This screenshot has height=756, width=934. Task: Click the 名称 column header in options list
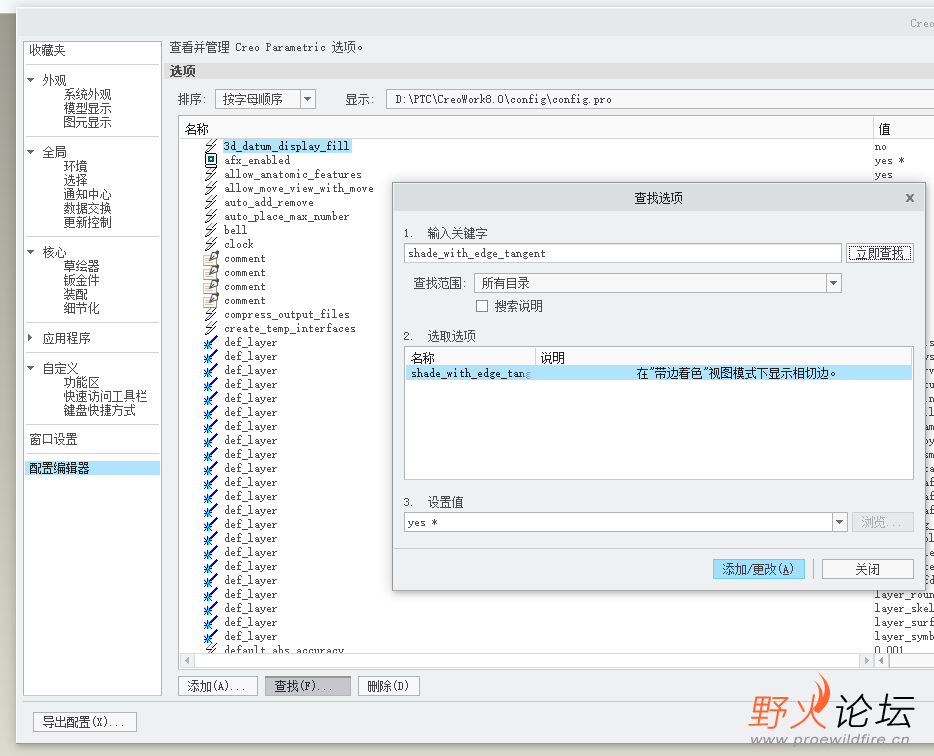[526, 129]
